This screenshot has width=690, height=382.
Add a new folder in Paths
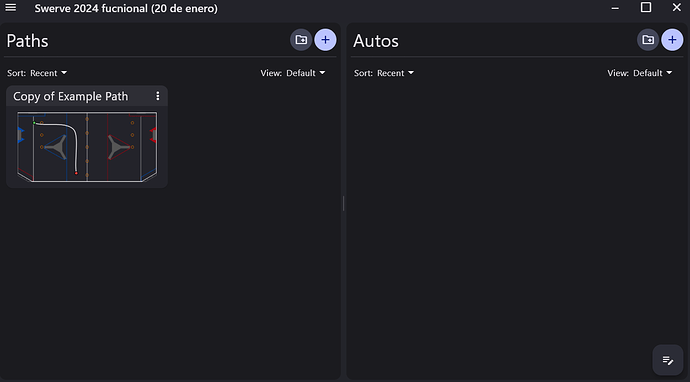tap(301, 40)
